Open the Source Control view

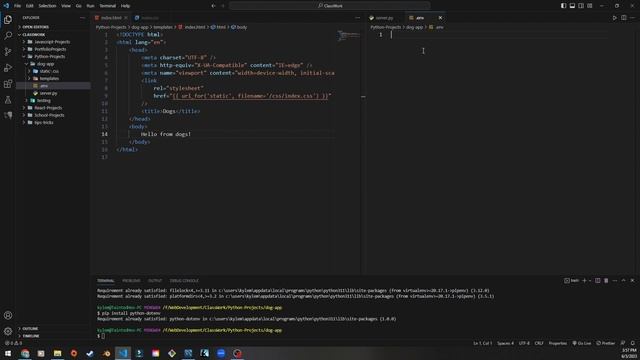click(x=8, y=51)
